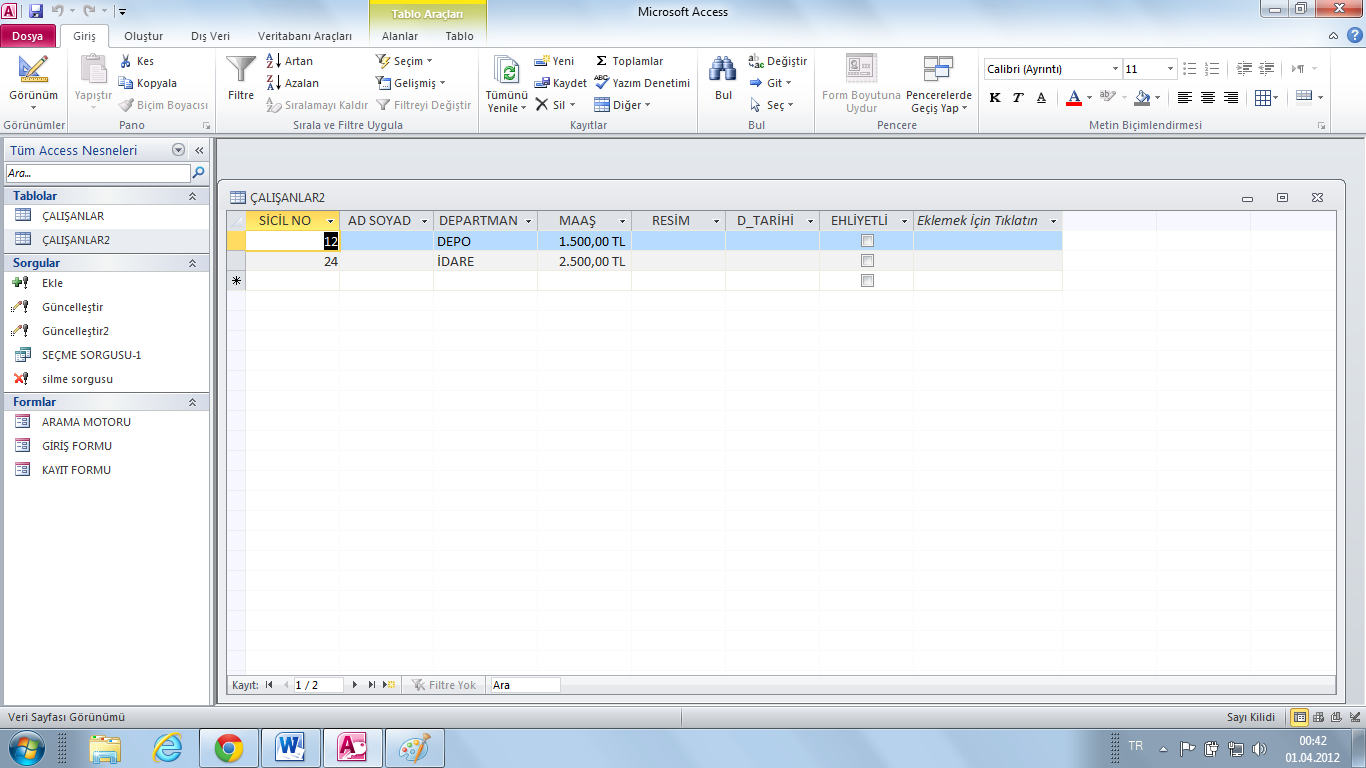Click the Bul binoculars icon
The image size is (1366, 768).
723,68
